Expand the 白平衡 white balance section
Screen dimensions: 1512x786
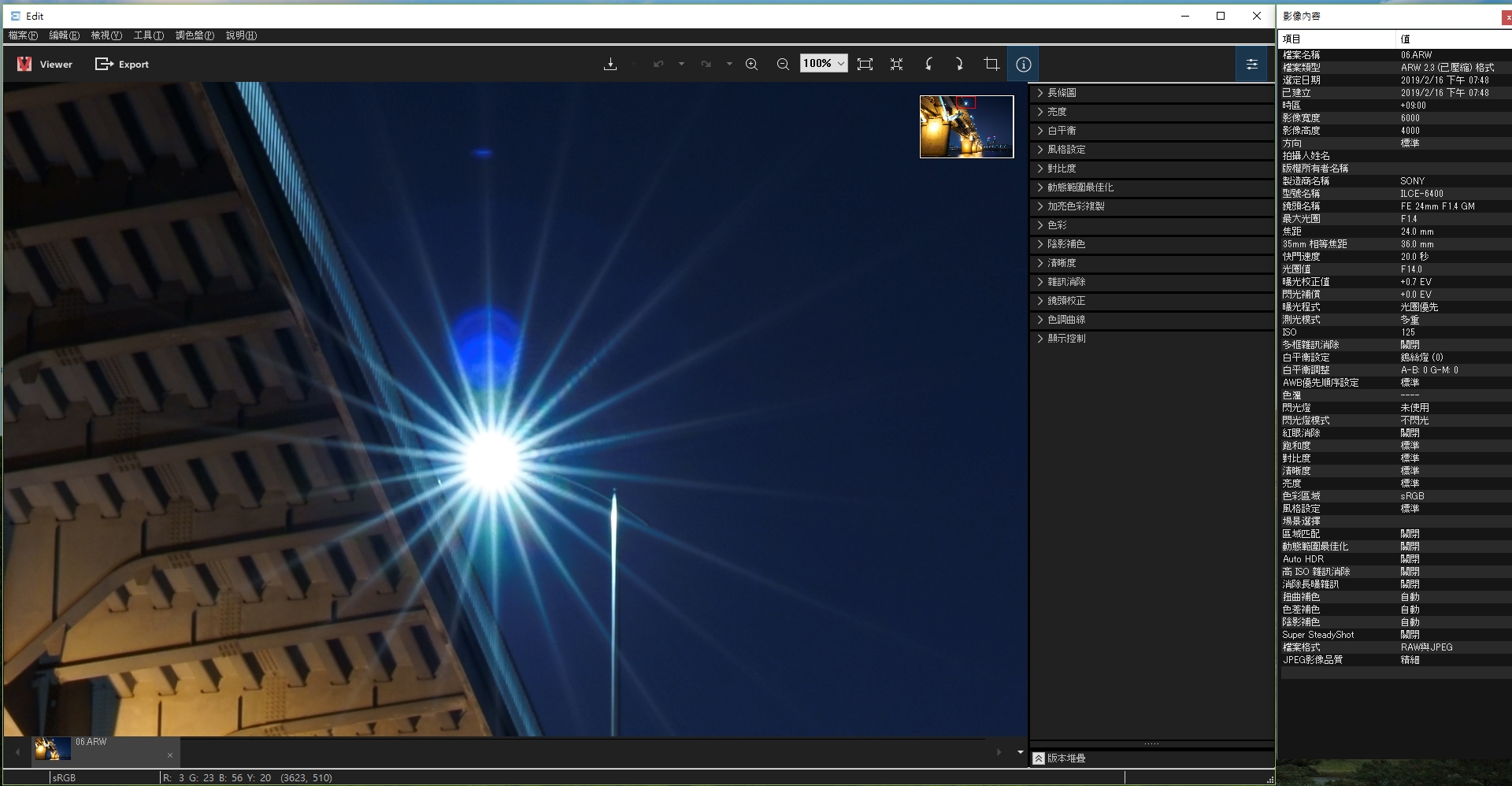pos(1151,131)
